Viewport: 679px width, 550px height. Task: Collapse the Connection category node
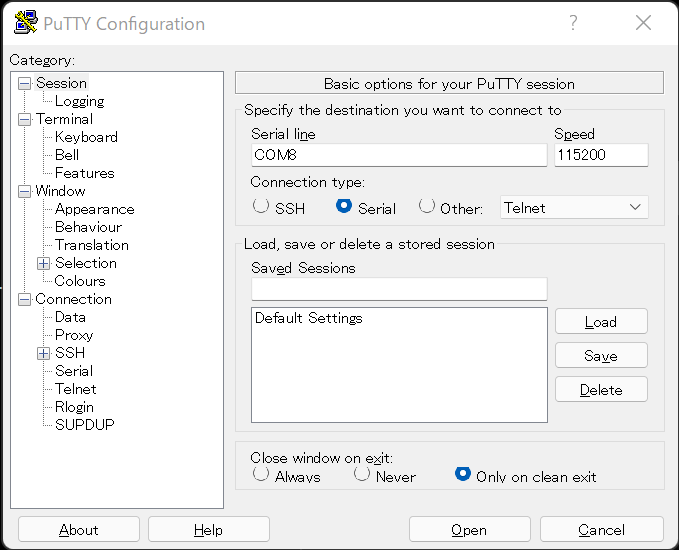[25, 299]
